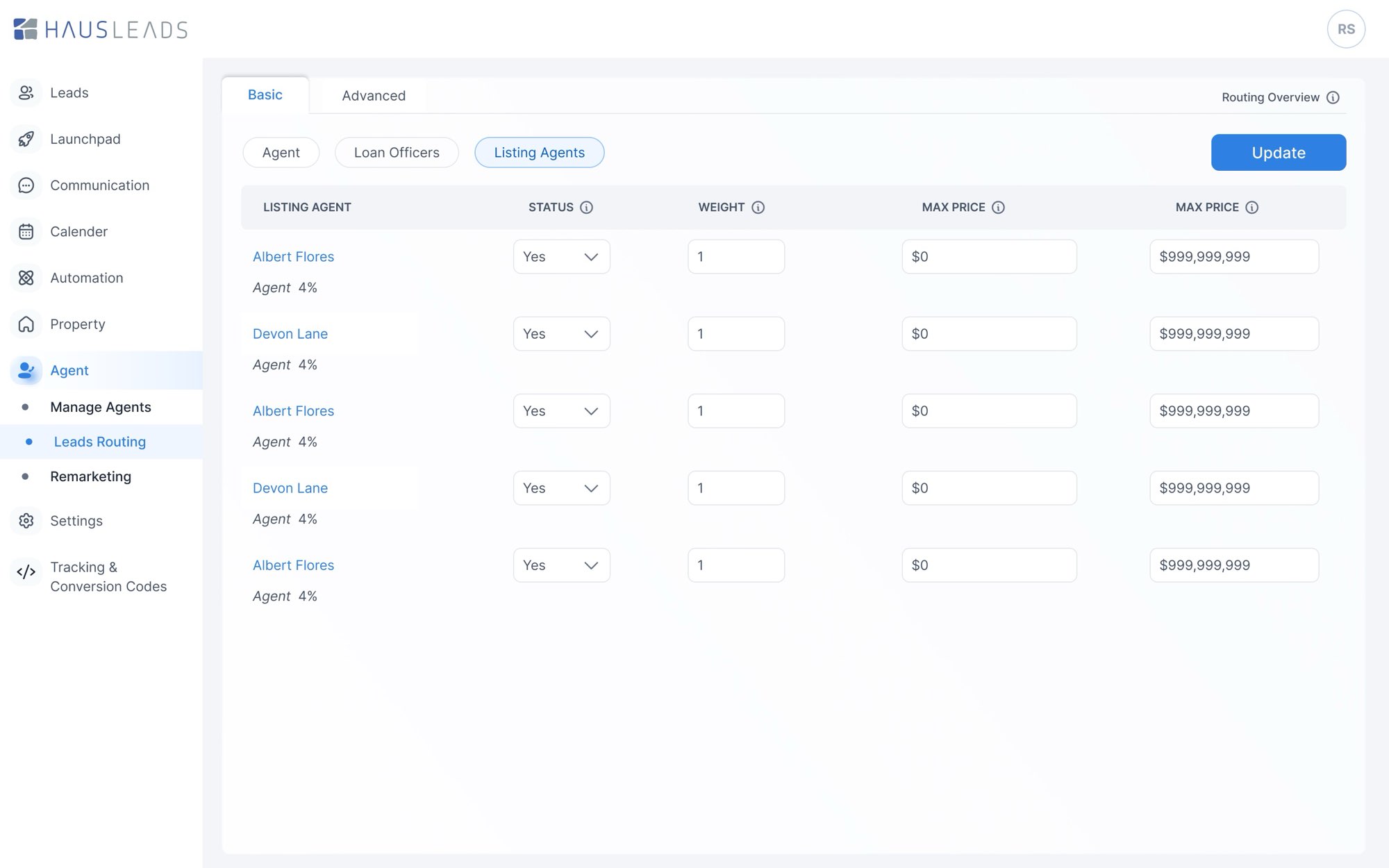Select the Loan Officers filter pill
Viewport: 1389px width, 868px height.
[x=397, y=152]
